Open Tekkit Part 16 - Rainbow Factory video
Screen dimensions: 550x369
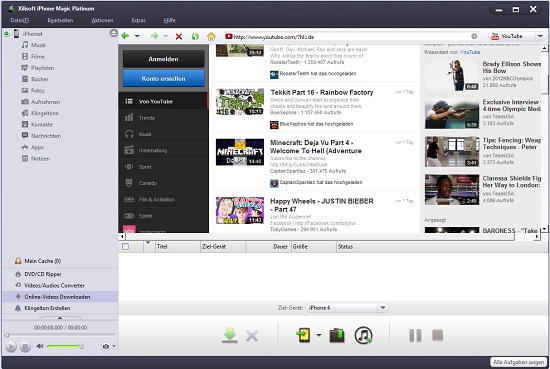[322, 92]
